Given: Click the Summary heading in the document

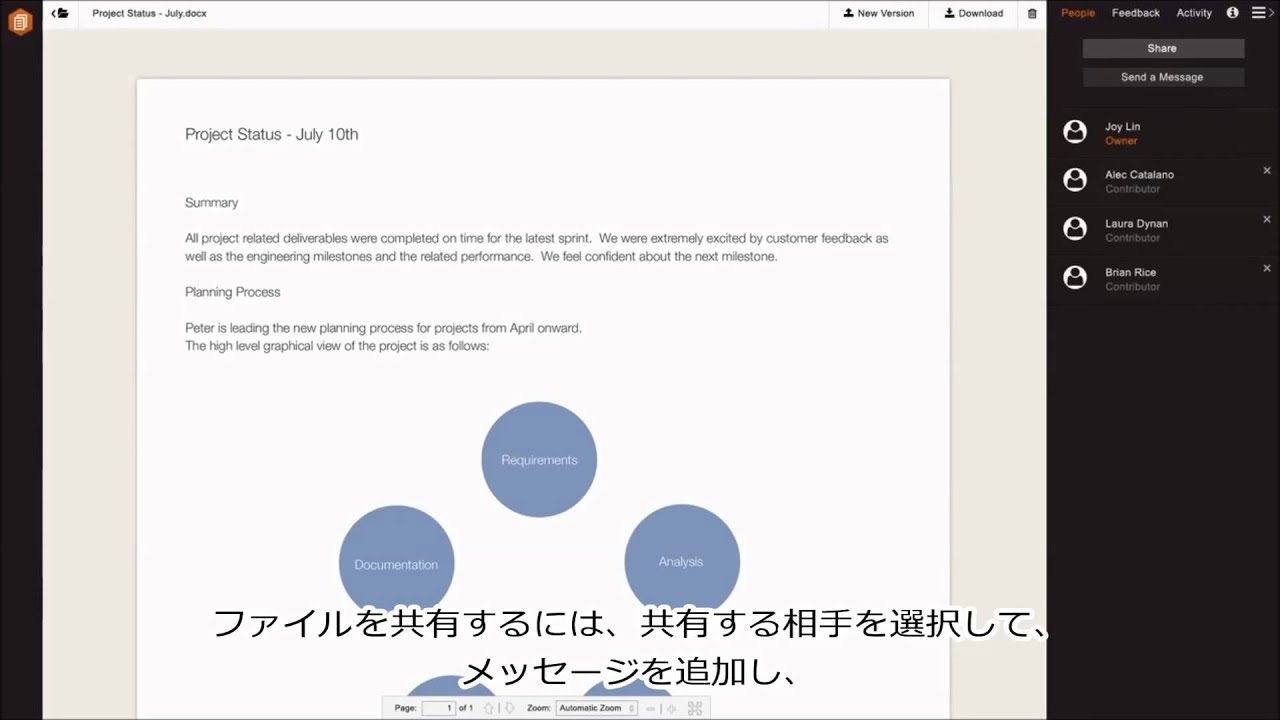Looking at the screenshot, I should pyautogui.click(x=211, y=202).
